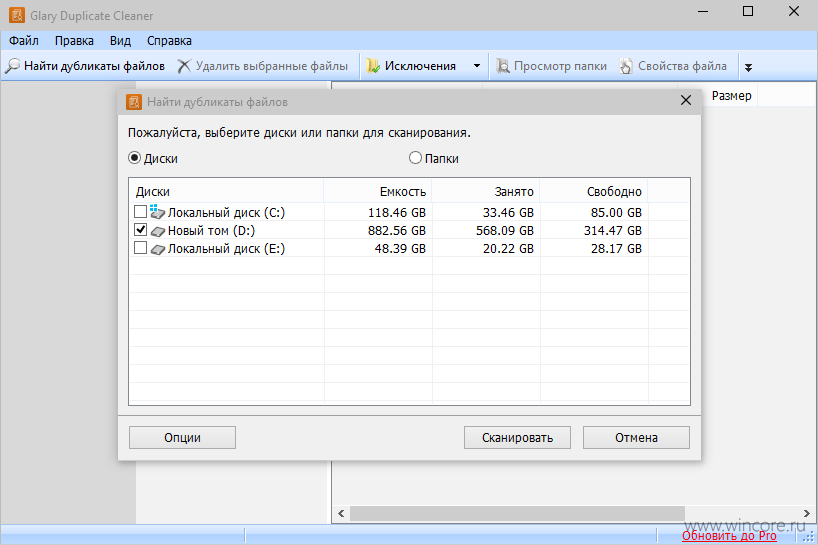The height and width of the screenshot is (545, 818).
Task: Select the Локальный диск (C:) row label
Action: coord(226,212)
